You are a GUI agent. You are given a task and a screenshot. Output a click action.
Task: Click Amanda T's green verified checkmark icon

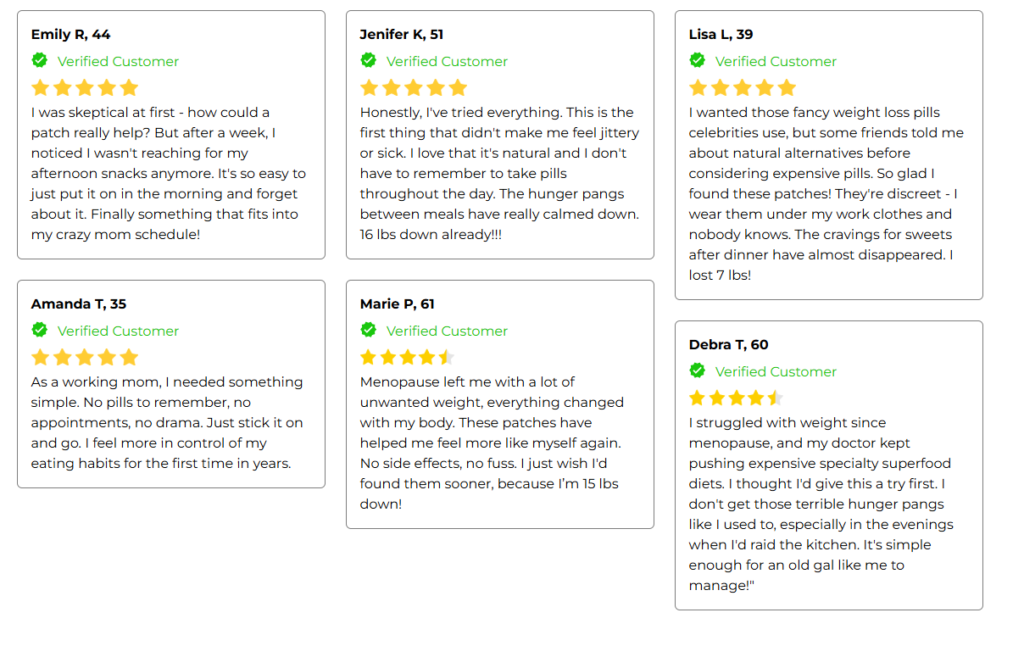[40, 330]
